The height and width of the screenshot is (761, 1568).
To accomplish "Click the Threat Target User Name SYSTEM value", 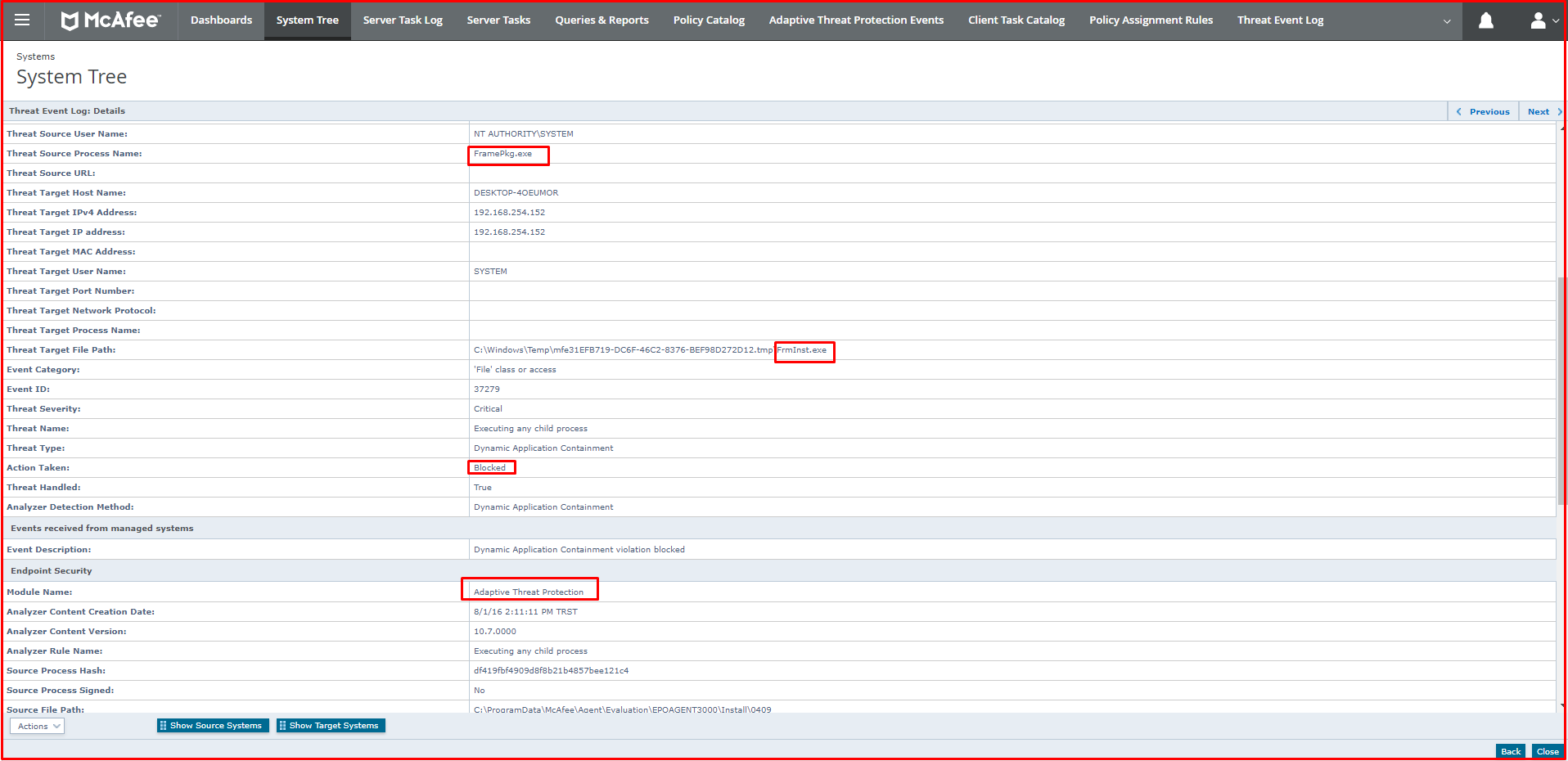I will (490, 272).
